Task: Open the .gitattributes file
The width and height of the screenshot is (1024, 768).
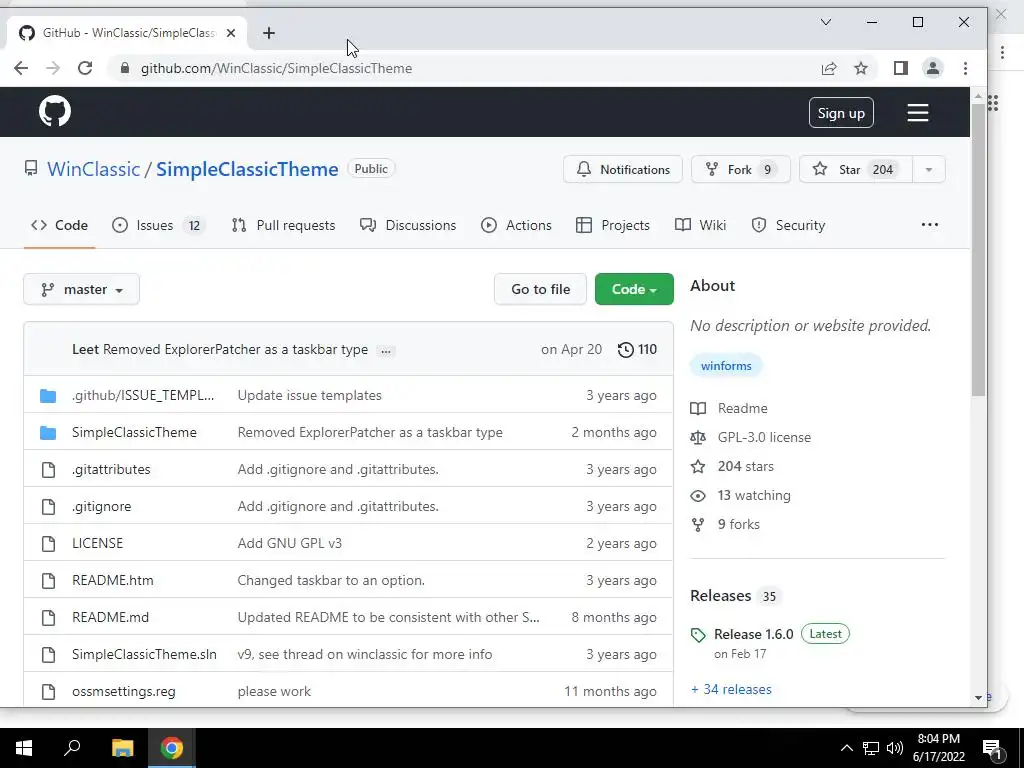Action: pos(111,469)
